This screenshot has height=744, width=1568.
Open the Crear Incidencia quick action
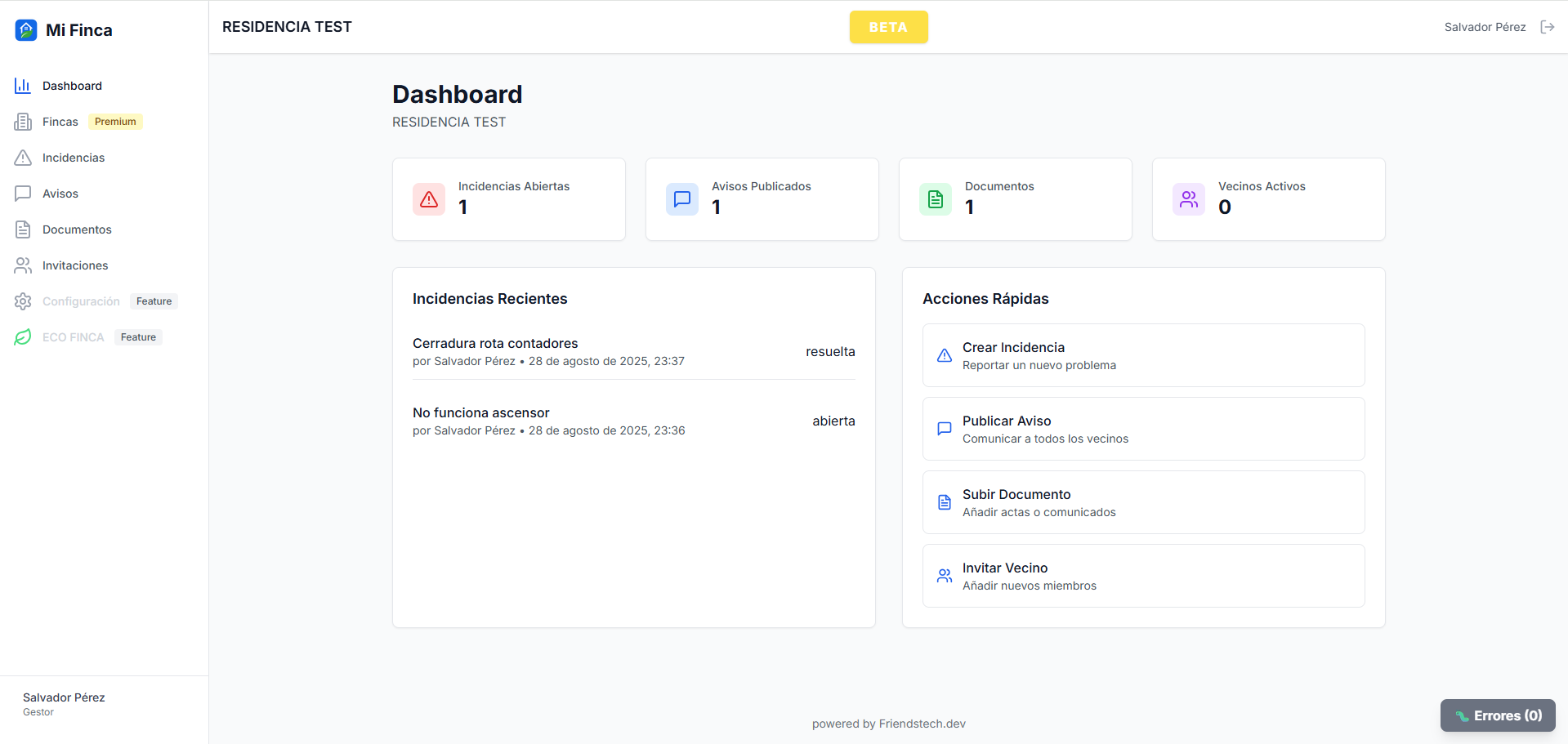[1142, 355]
